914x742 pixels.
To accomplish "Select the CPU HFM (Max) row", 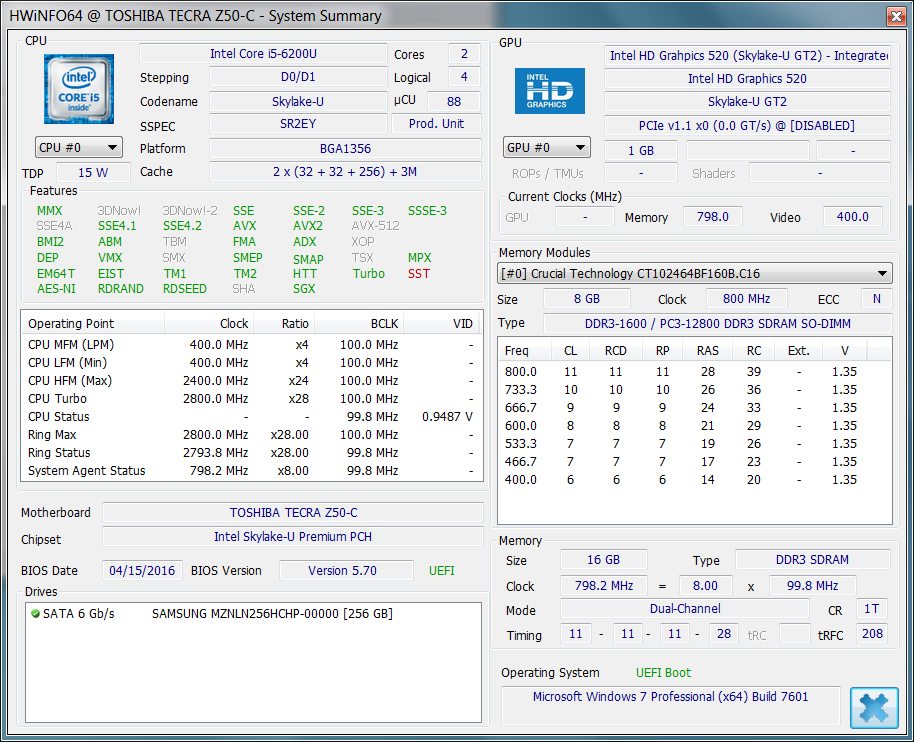I will coord(252,381).
